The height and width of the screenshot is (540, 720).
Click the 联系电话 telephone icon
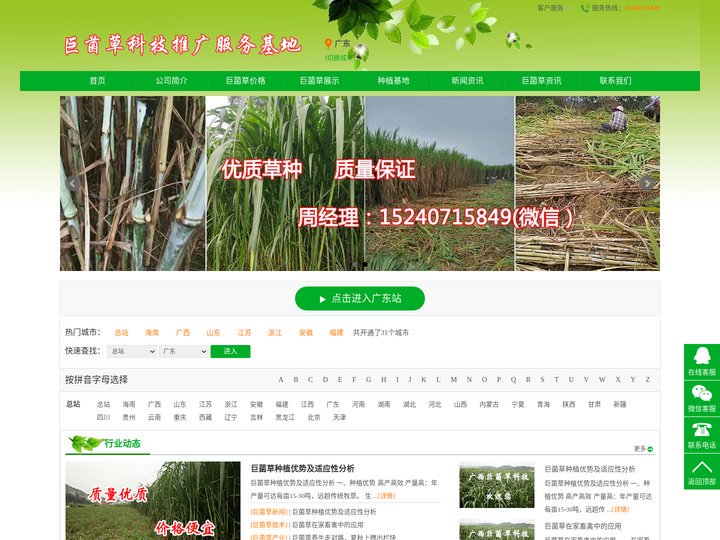[702, 430]
